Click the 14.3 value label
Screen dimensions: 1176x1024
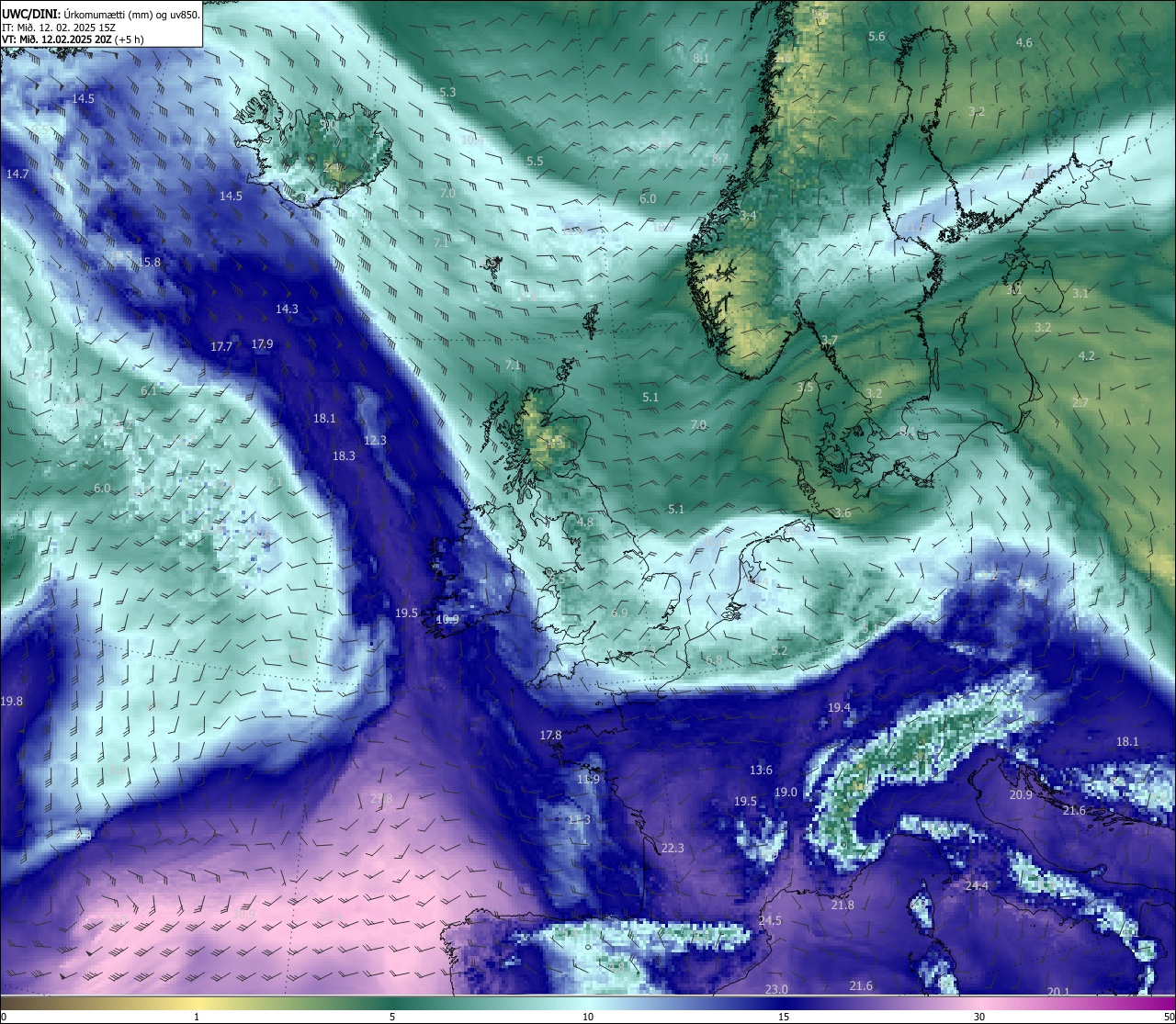(x=287, y=309)
